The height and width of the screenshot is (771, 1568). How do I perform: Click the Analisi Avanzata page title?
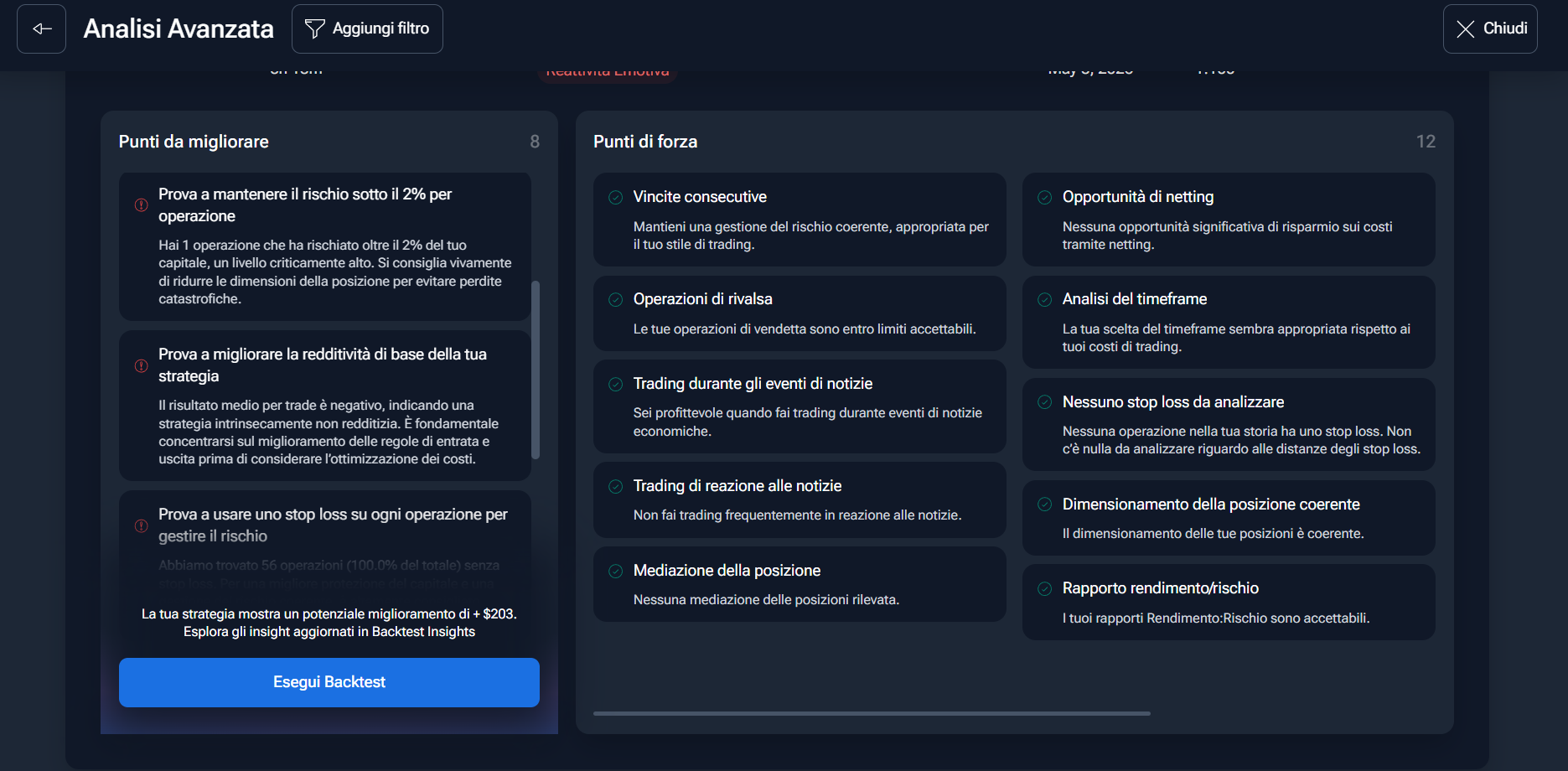(x=179, y=28)
